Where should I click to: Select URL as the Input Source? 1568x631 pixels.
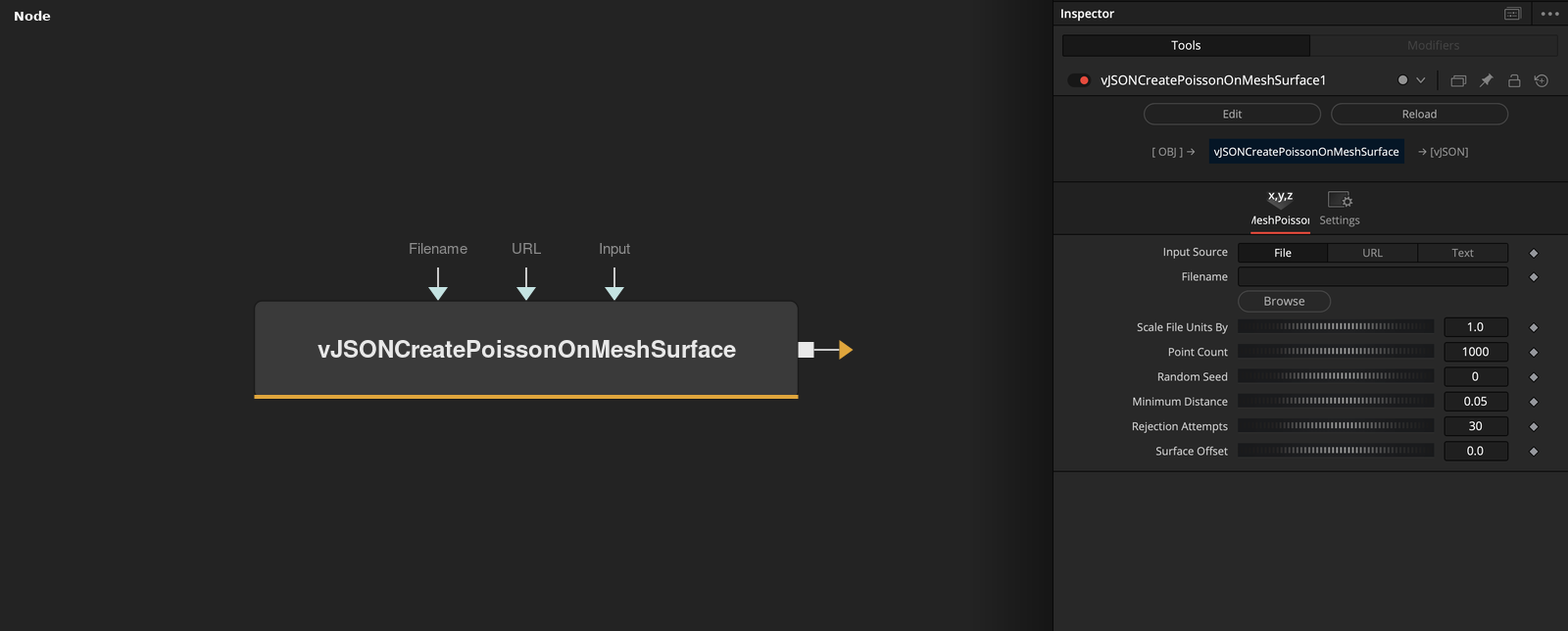click(1372, 253)
